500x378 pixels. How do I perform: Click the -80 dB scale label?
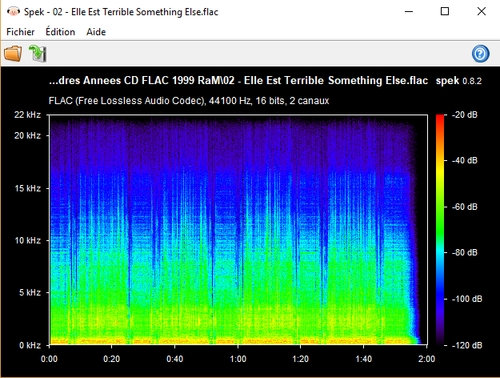465,253
